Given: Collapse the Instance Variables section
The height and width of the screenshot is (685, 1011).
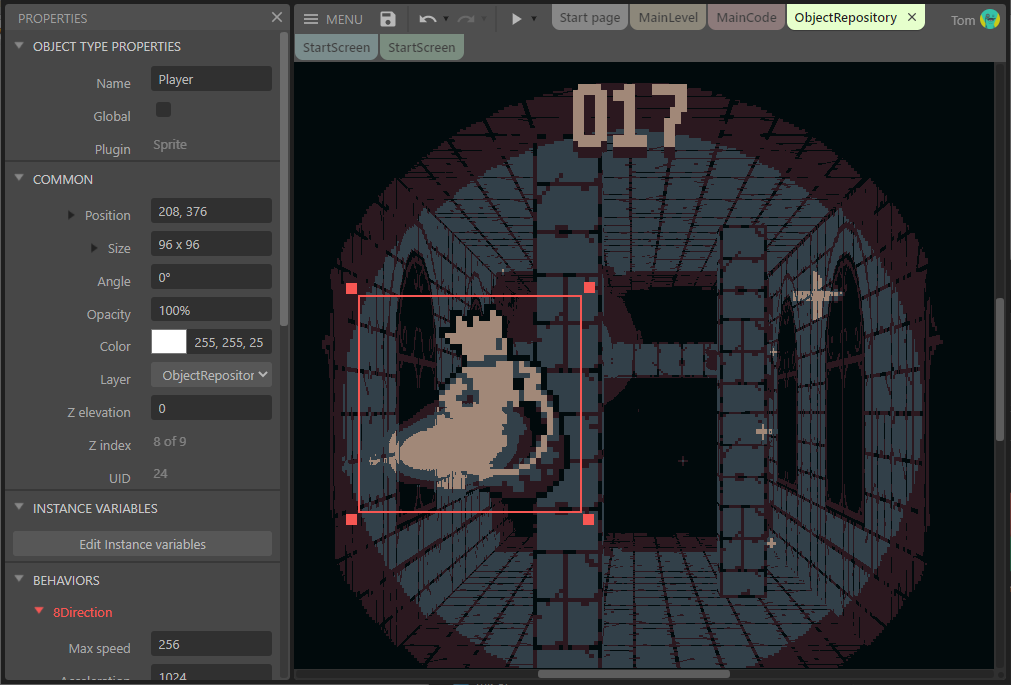Looking at the screenshot, I should coord(17,508).
